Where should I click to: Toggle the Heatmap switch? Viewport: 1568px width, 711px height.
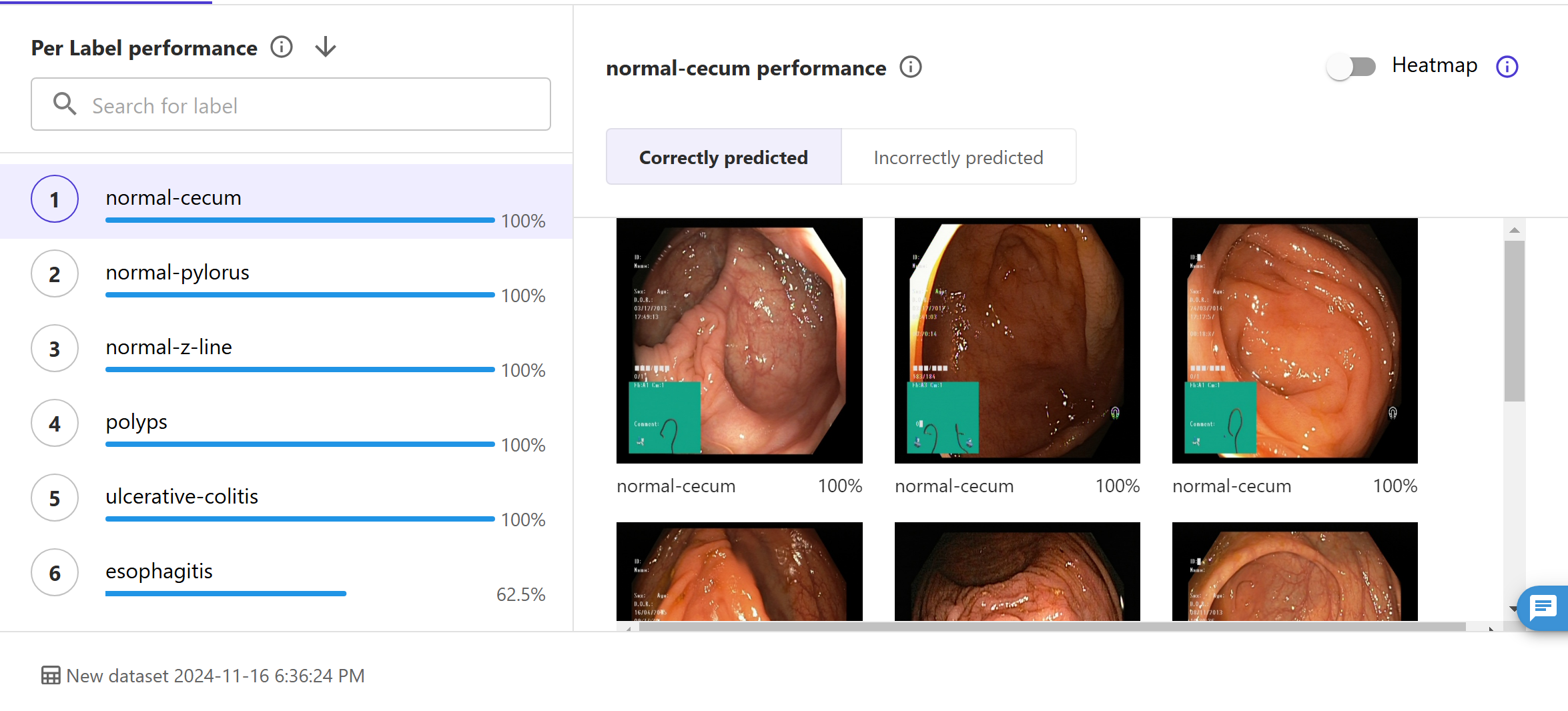tap(1351, 67)
